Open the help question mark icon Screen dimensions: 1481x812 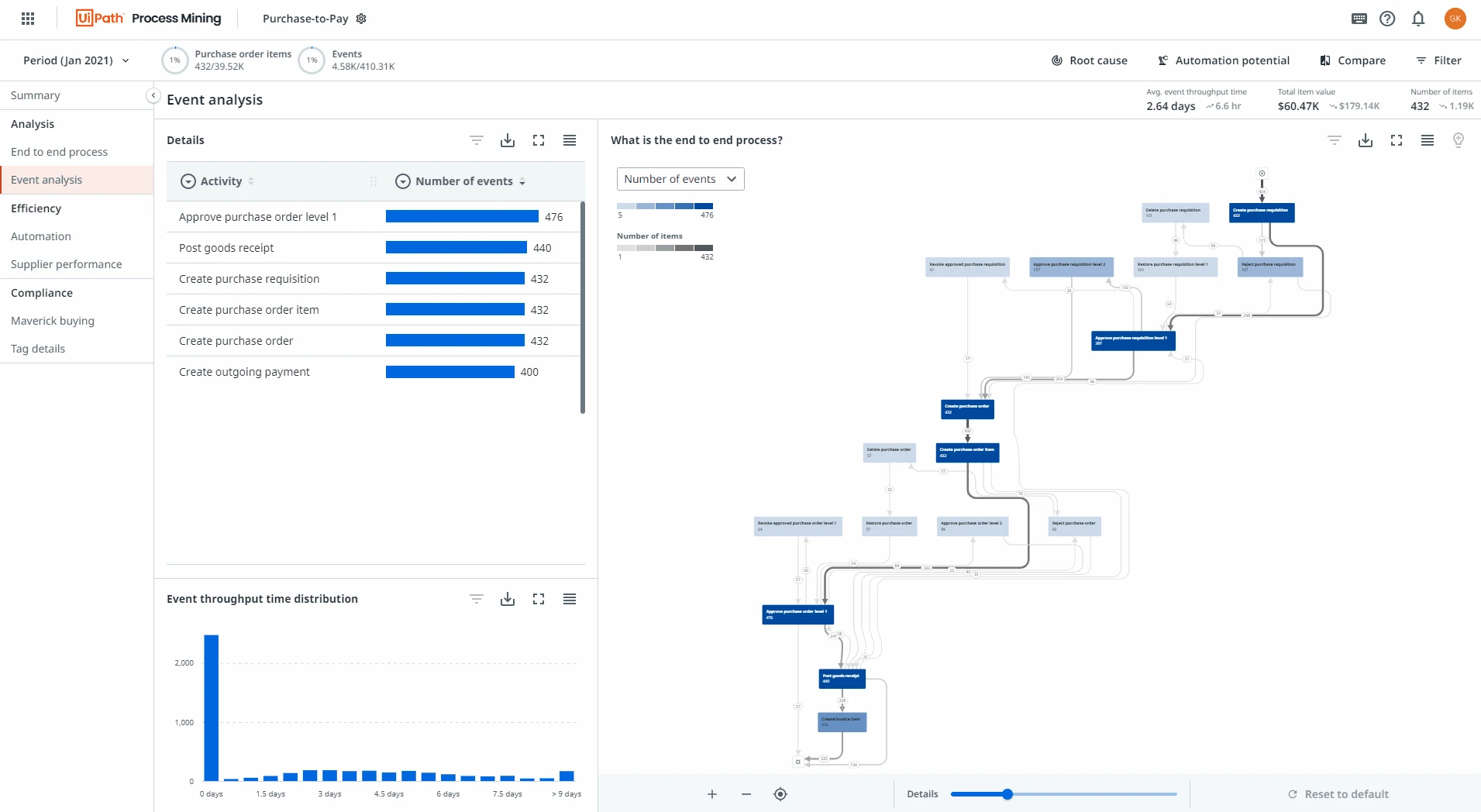coord(1387,19)
